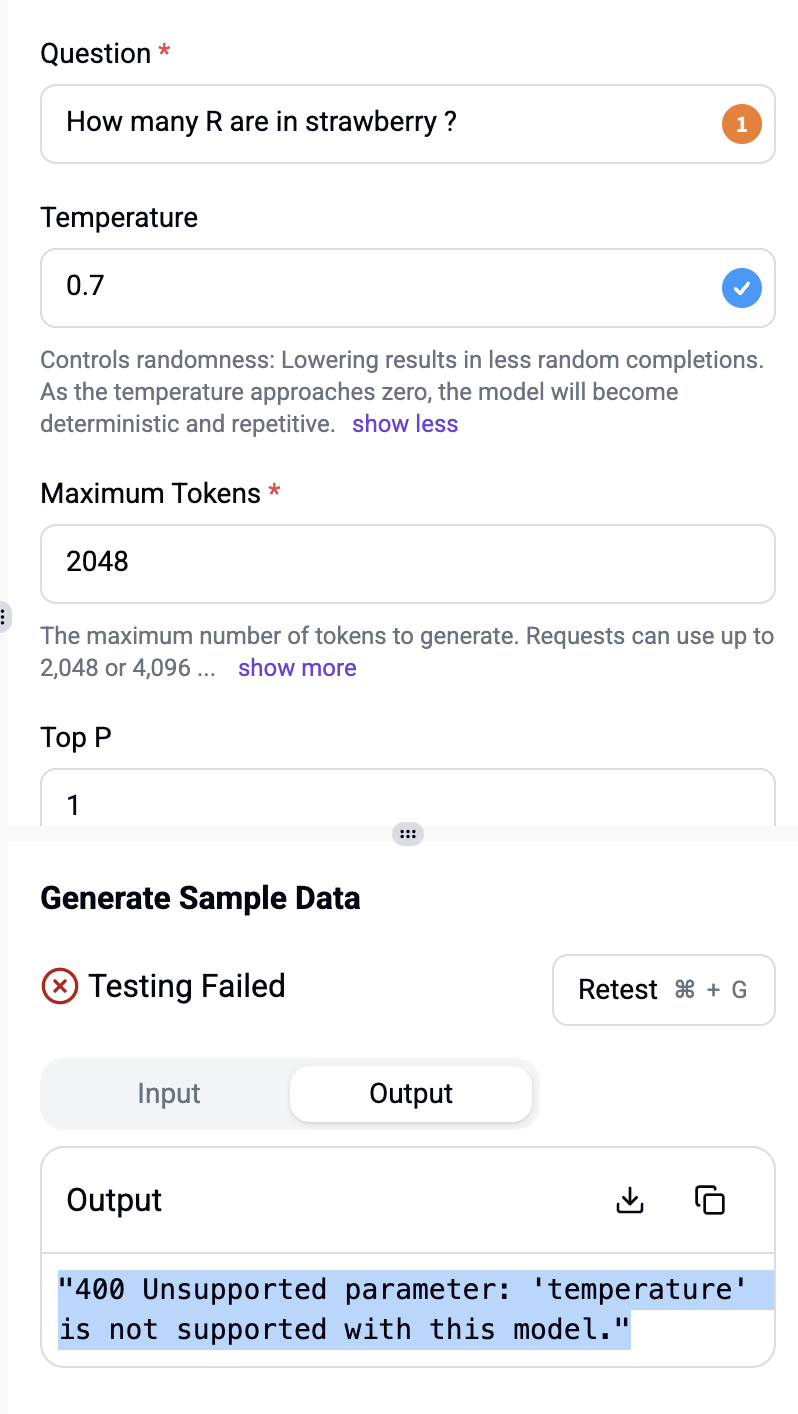The width and height of the screenshot is (798, 1414).
Task: Click the Top P input field
Action: [x=408, y=798]
